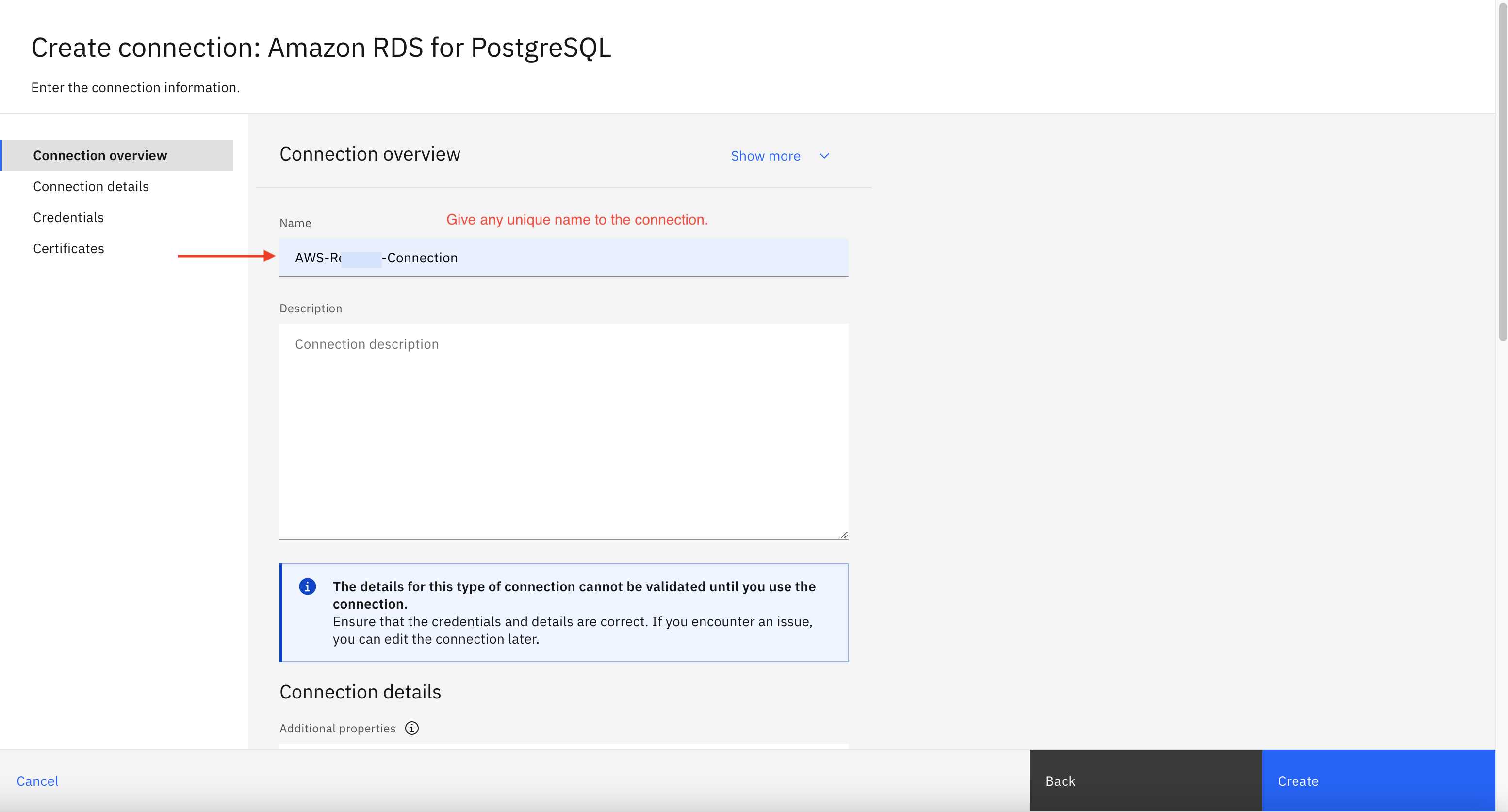The image size is (1508, 812).
Task: Go Back to the previous step
Action: click(1146, 780)
